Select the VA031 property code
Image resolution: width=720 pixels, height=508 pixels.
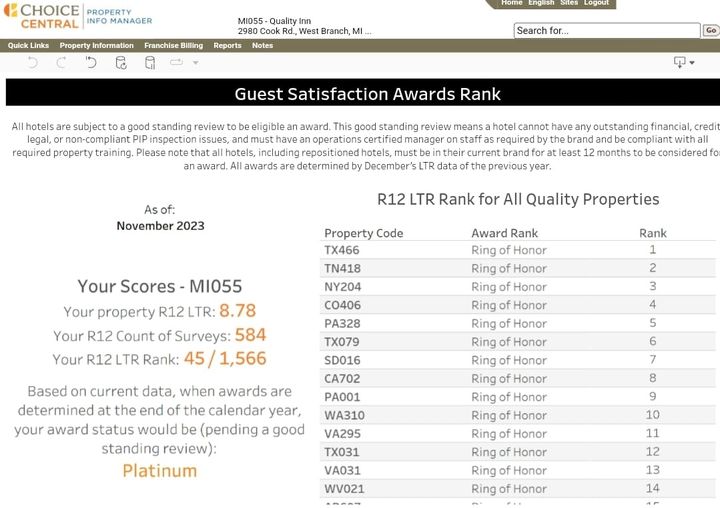tap(342, 471)
